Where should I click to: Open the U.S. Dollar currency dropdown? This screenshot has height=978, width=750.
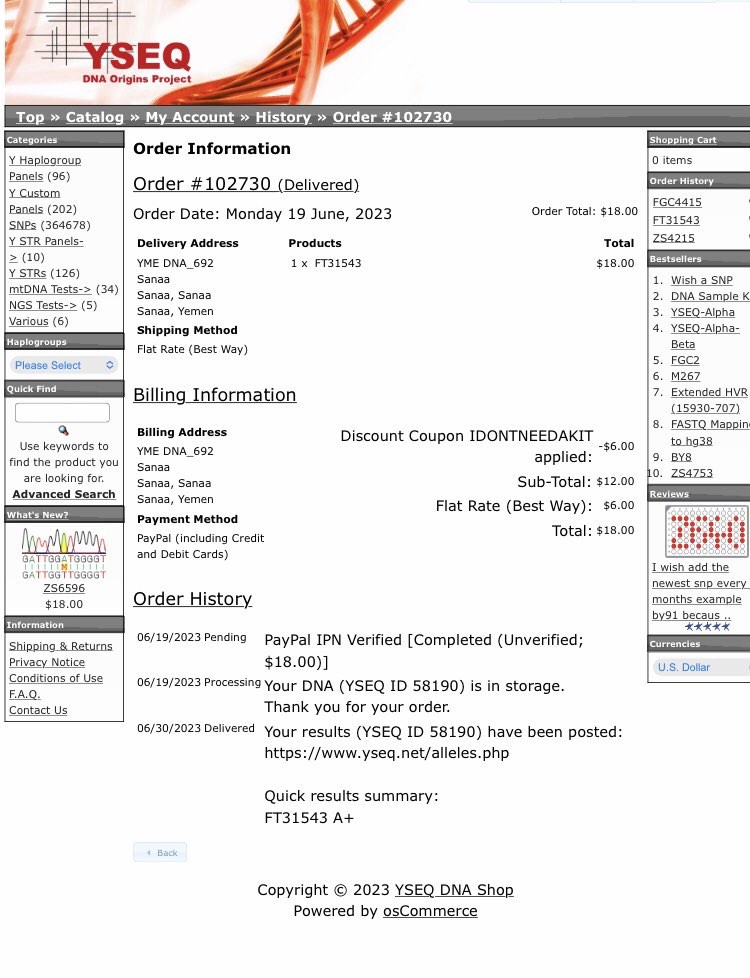700,667
